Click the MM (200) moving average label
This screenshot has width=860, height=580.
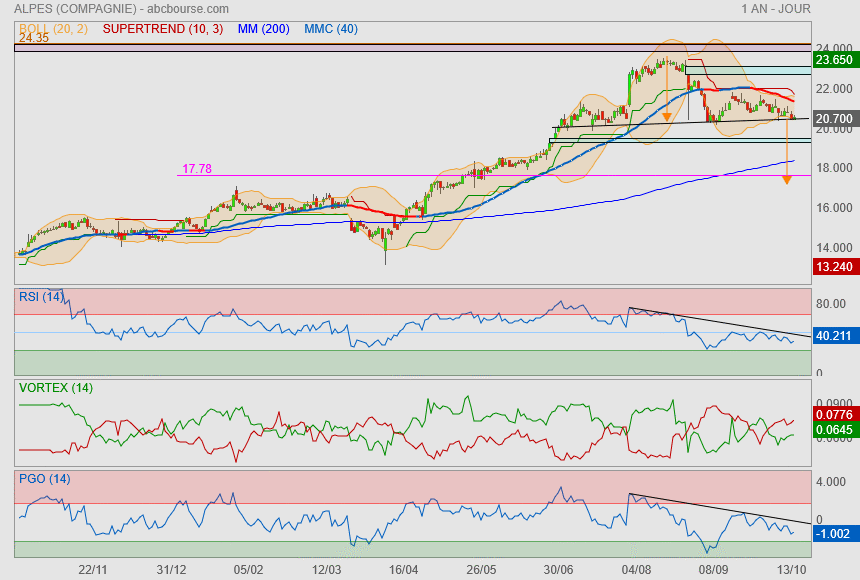[x=264, y=29]
